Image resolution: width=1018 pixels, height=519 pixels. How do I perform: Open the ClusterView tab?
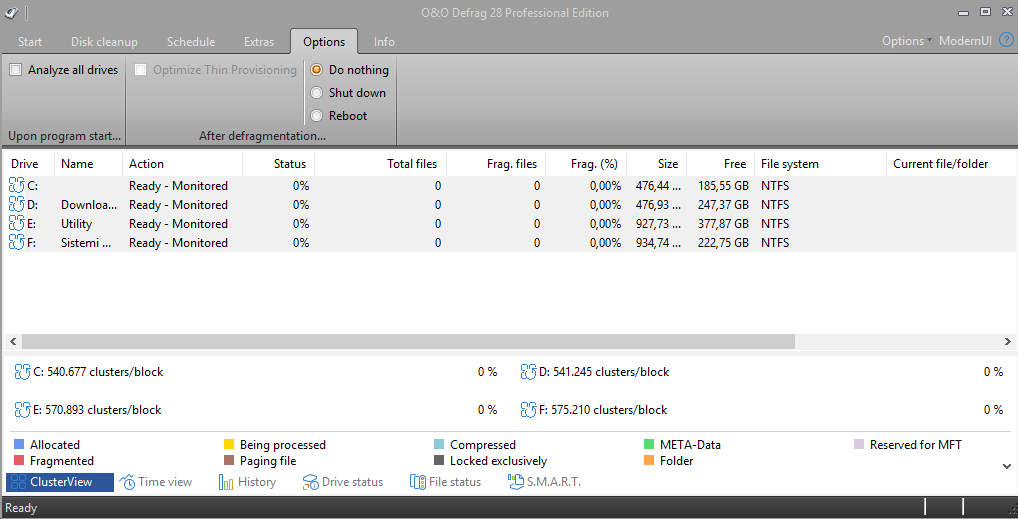pos(60,482)
